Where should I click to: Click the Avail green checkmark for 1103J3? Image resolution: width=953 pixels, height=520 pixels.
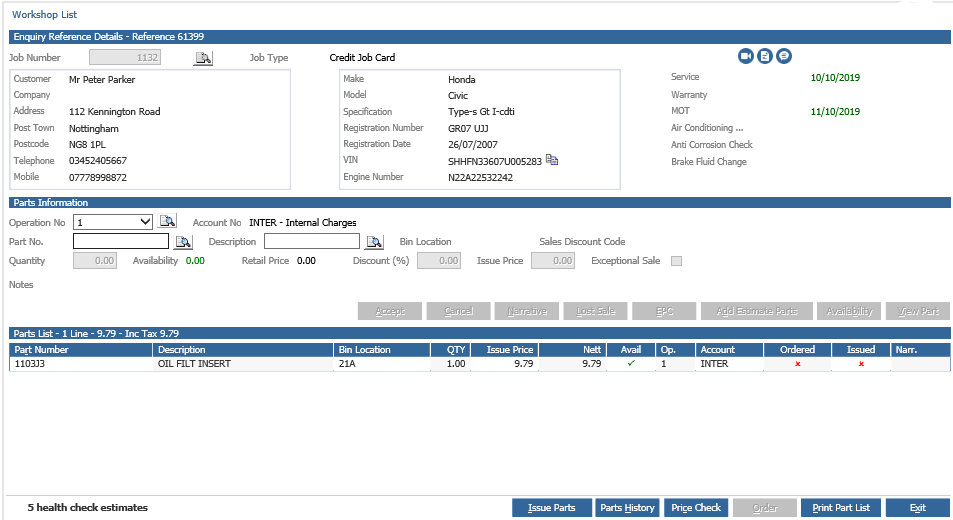pos(631,363)
